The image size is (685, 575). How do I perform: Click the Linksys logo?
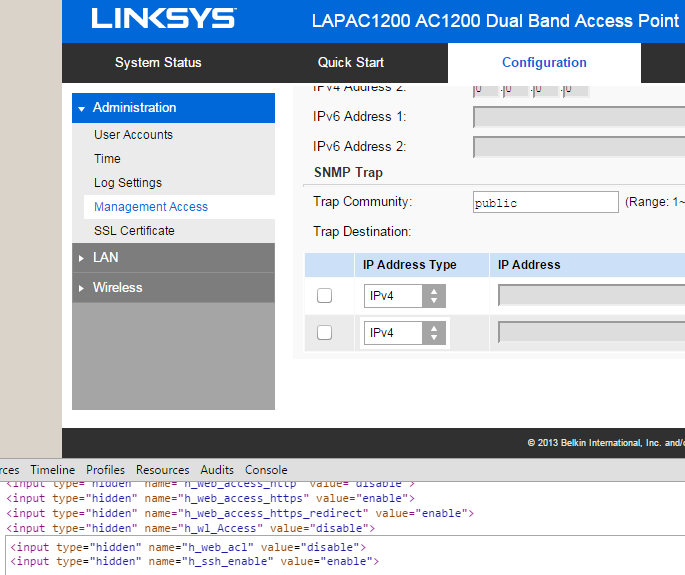(163, 19)
